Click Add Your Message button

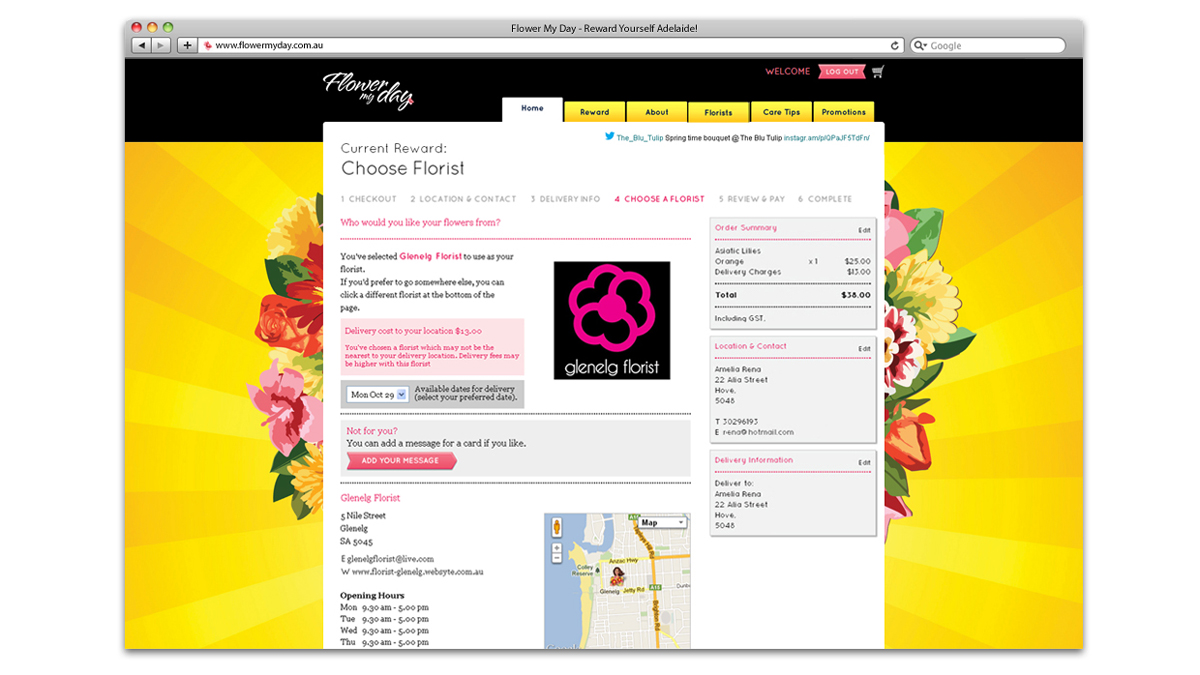(x=401, y=461)
